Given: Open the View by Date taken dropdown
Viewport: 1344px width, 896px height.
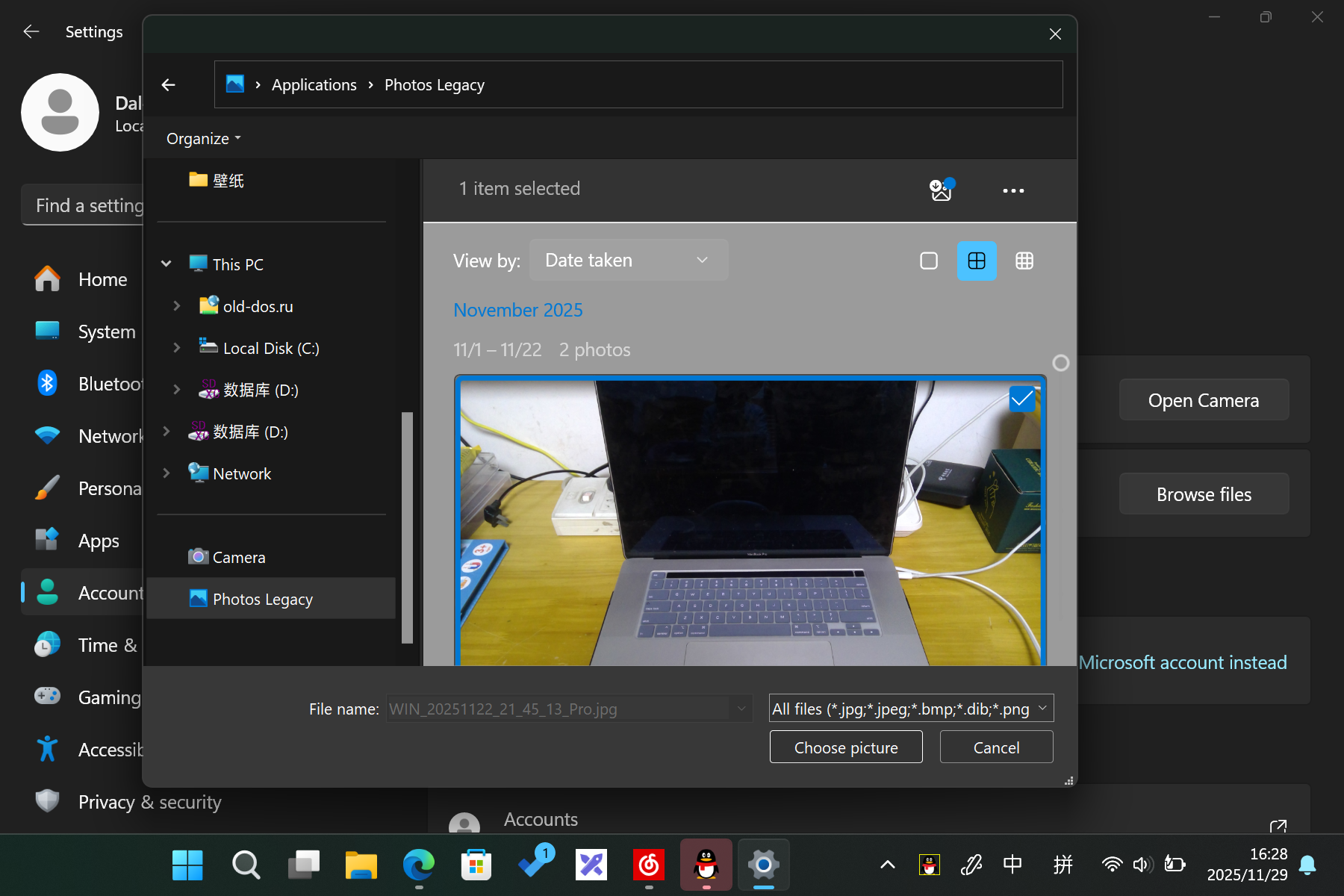Looking at the screenshot, I should click(x=628, y=261).
